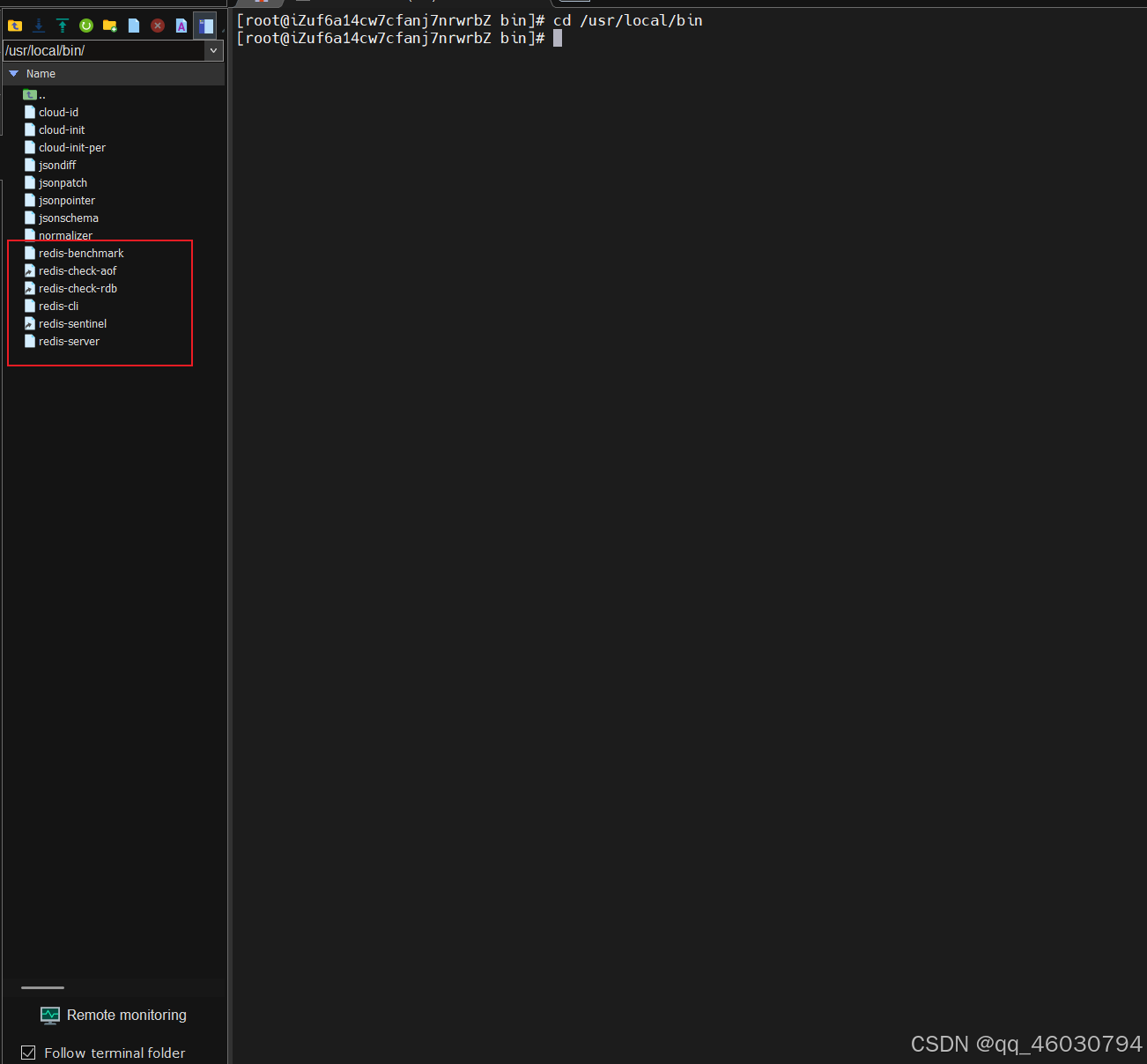Image resolution: width=1147 pixels, height=1064 pixels.
Task: Select the jsonschema file
Action: tap(68, 218)
